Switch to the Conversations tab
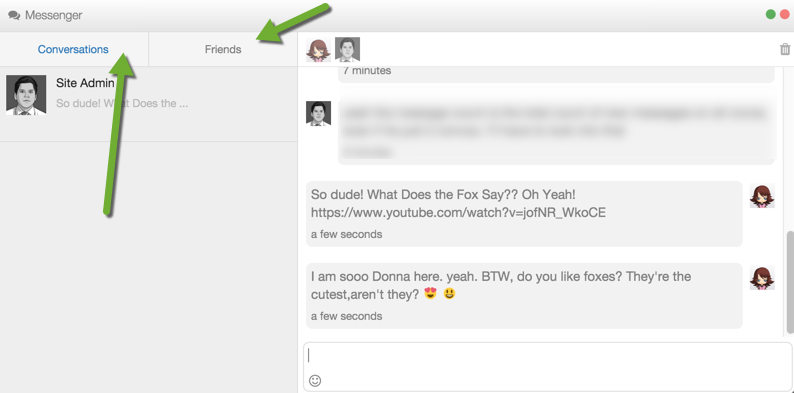Viewport: 794px width, 393px height. click(73, 50)
